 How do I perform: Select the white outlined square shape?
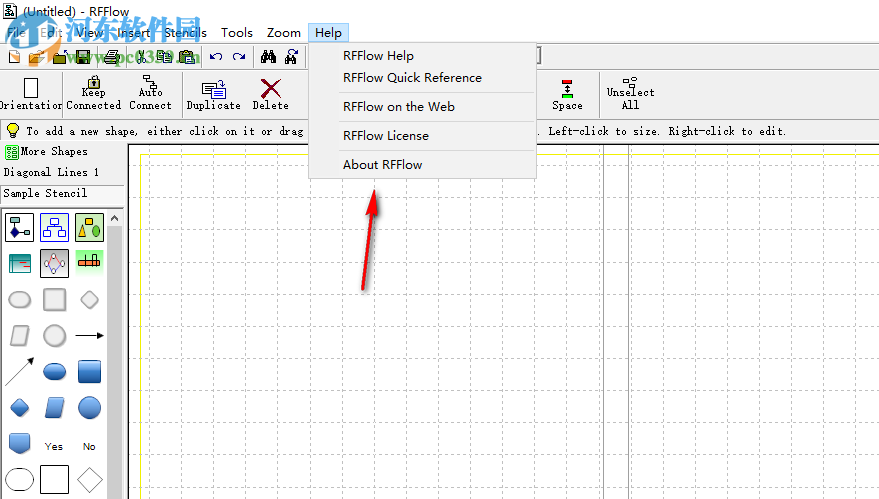point(54,479)
